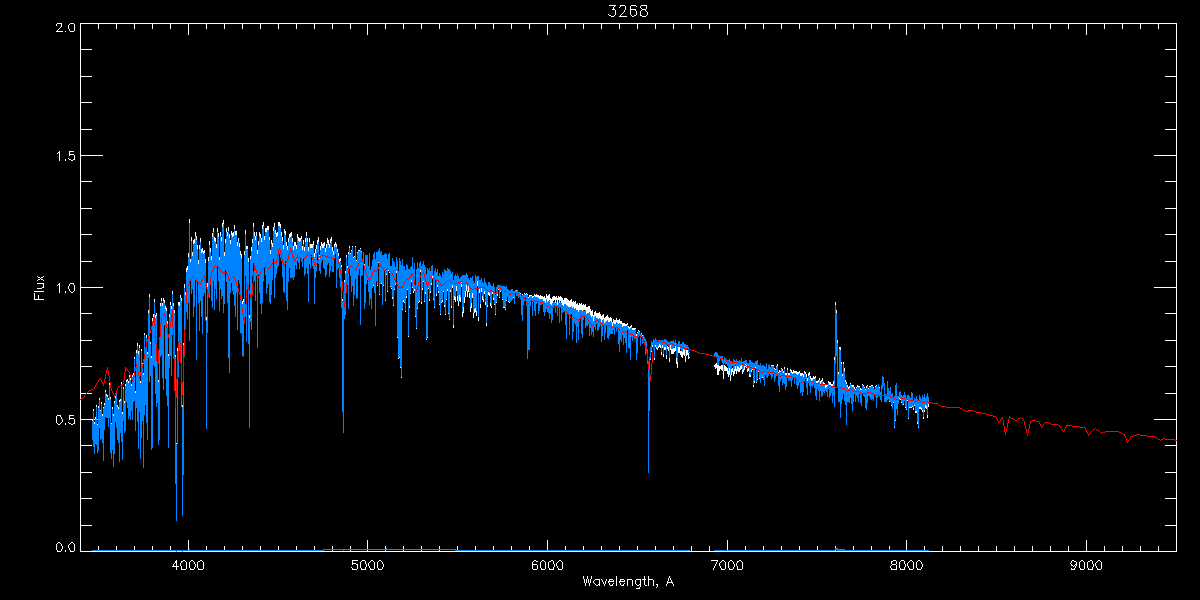
Task: Click the 9000 wavelength tick label
Action: [x=1086, y=566]
